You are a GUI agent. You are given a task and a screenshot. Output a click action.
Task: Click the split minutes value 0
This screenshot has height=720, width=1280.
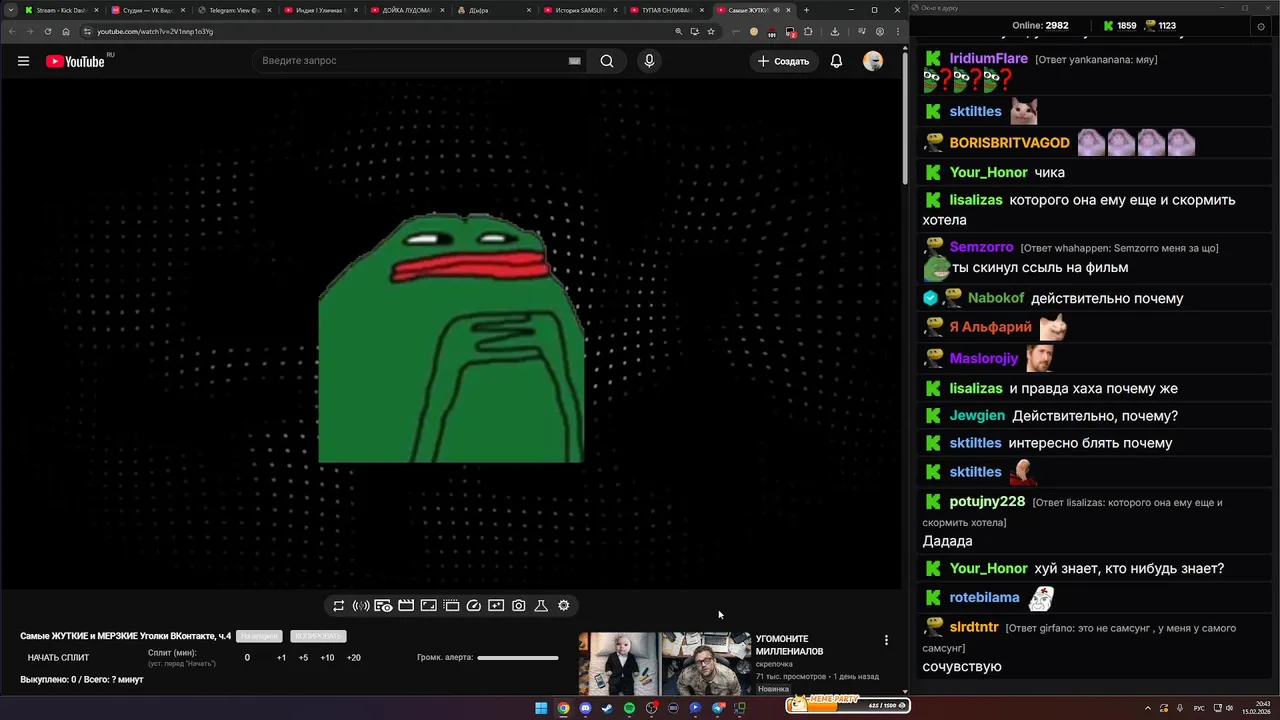247,658
